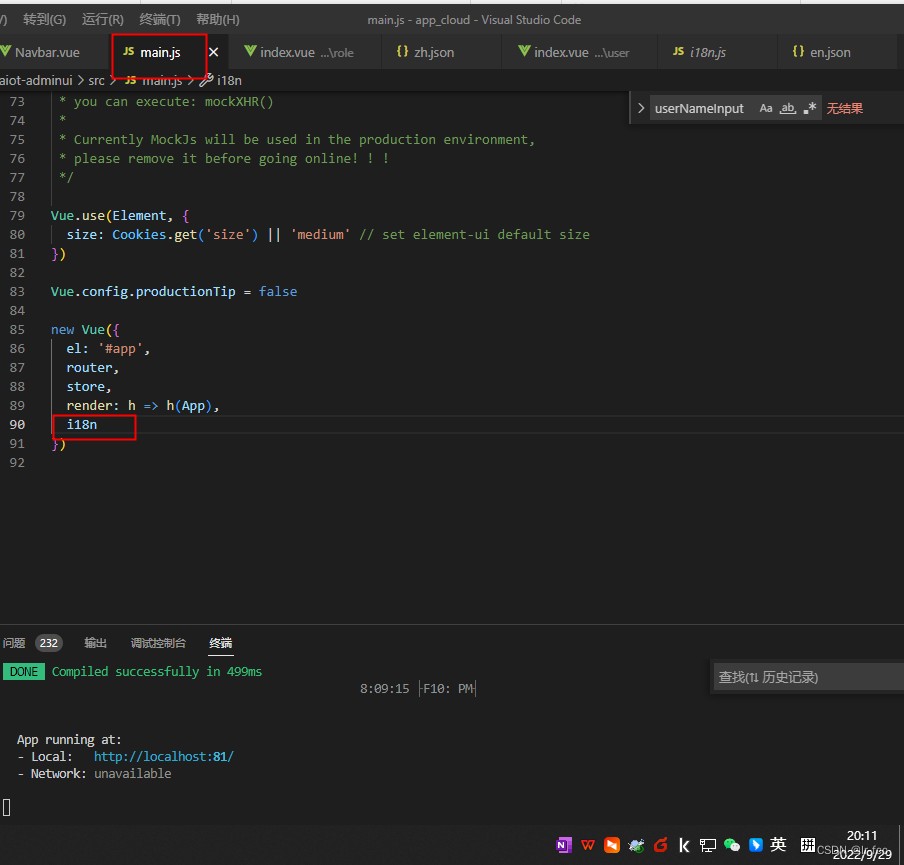Click the white K tray icon

pyautogui.click(x=684, y=845)
